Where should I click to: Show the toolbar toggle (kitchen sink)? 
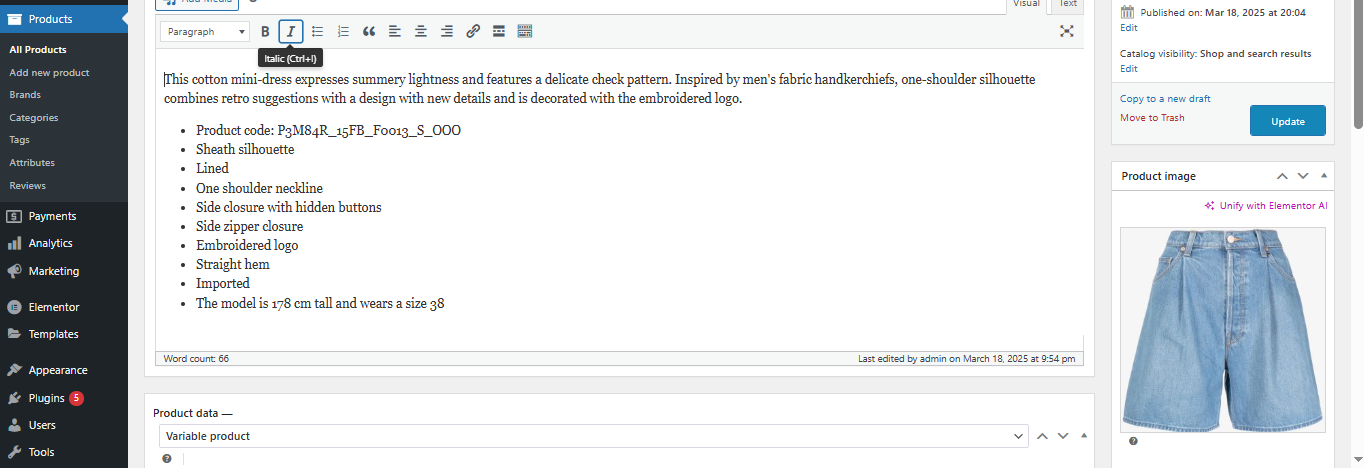click(x=525, y=32)
